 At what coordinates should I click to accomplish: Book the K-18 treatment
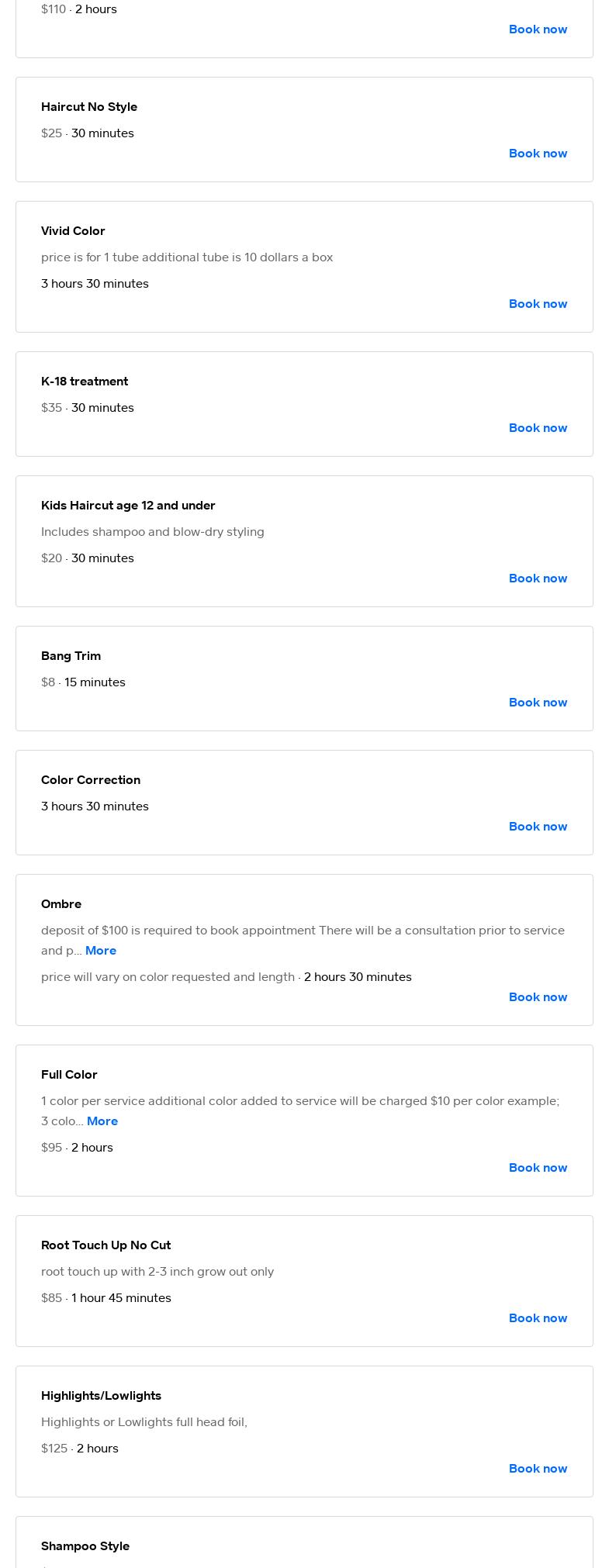(538, 428)
